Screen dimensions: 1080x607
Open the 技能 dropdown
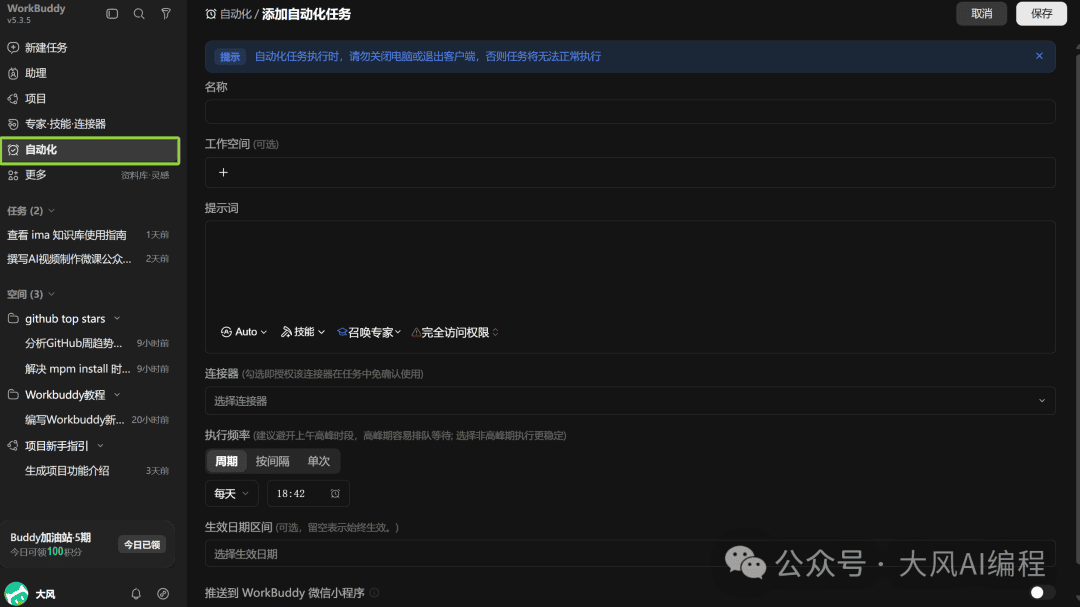(303, 332)
